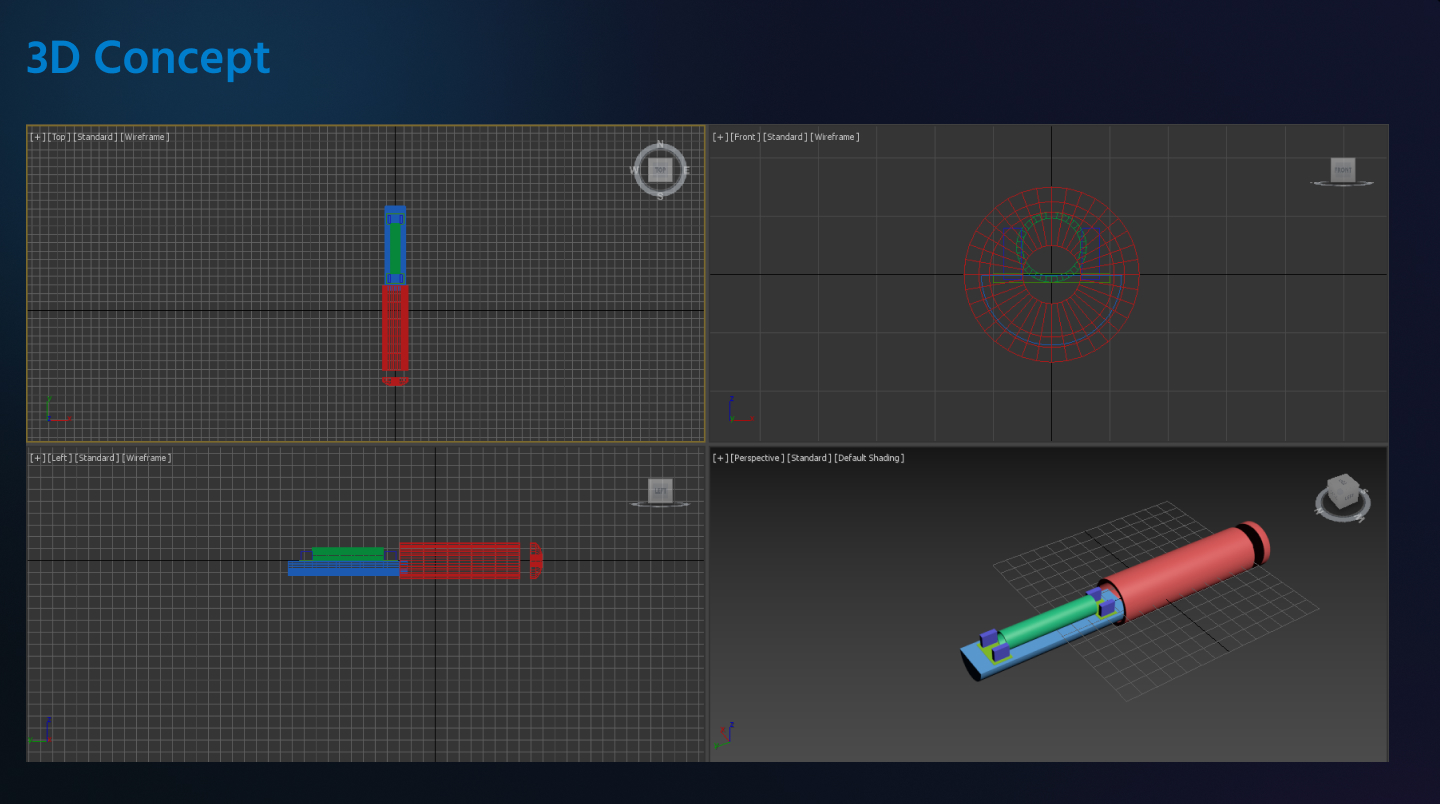
Task: Click the [Standard] label in Front viewport
Action: coord(785,137)
